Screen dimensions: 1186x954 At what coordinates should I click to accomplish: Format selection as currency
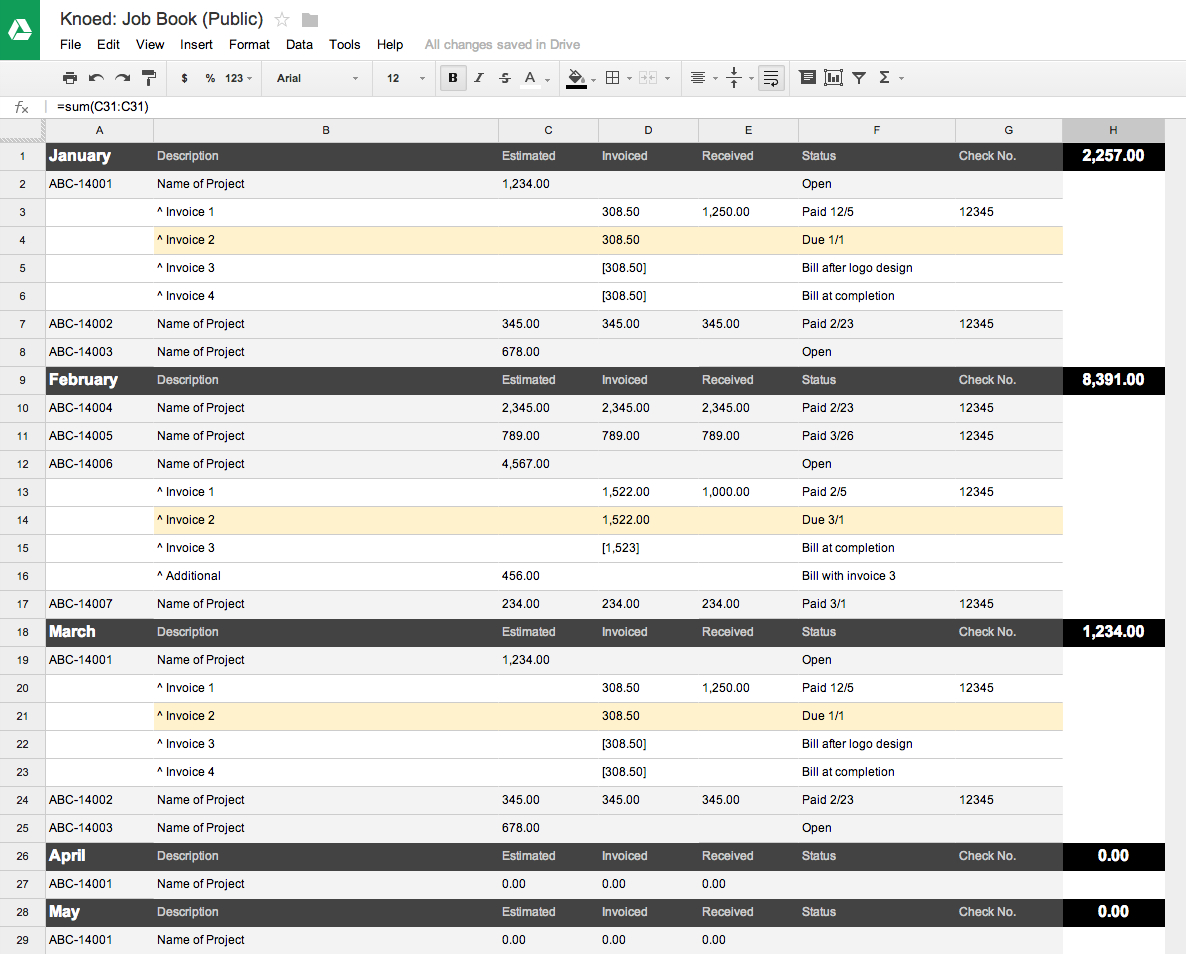[186, 78]
